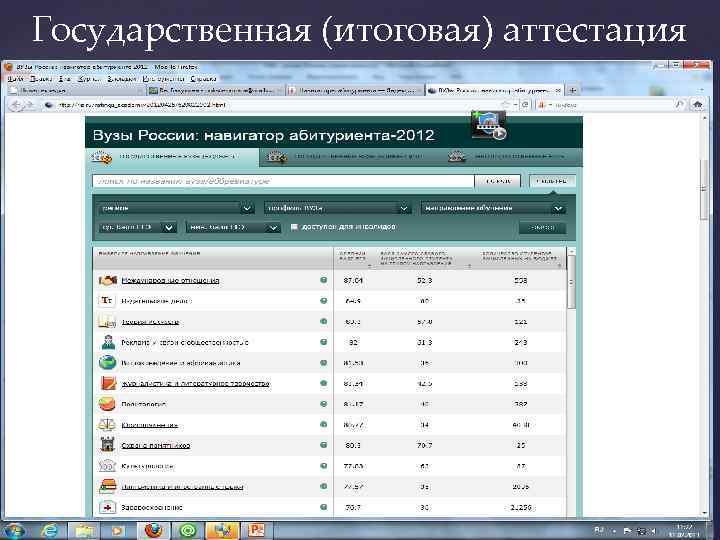Click the globe icon in the table
The width and height of the screenshot is (720, 540).
tap(107, 362)
